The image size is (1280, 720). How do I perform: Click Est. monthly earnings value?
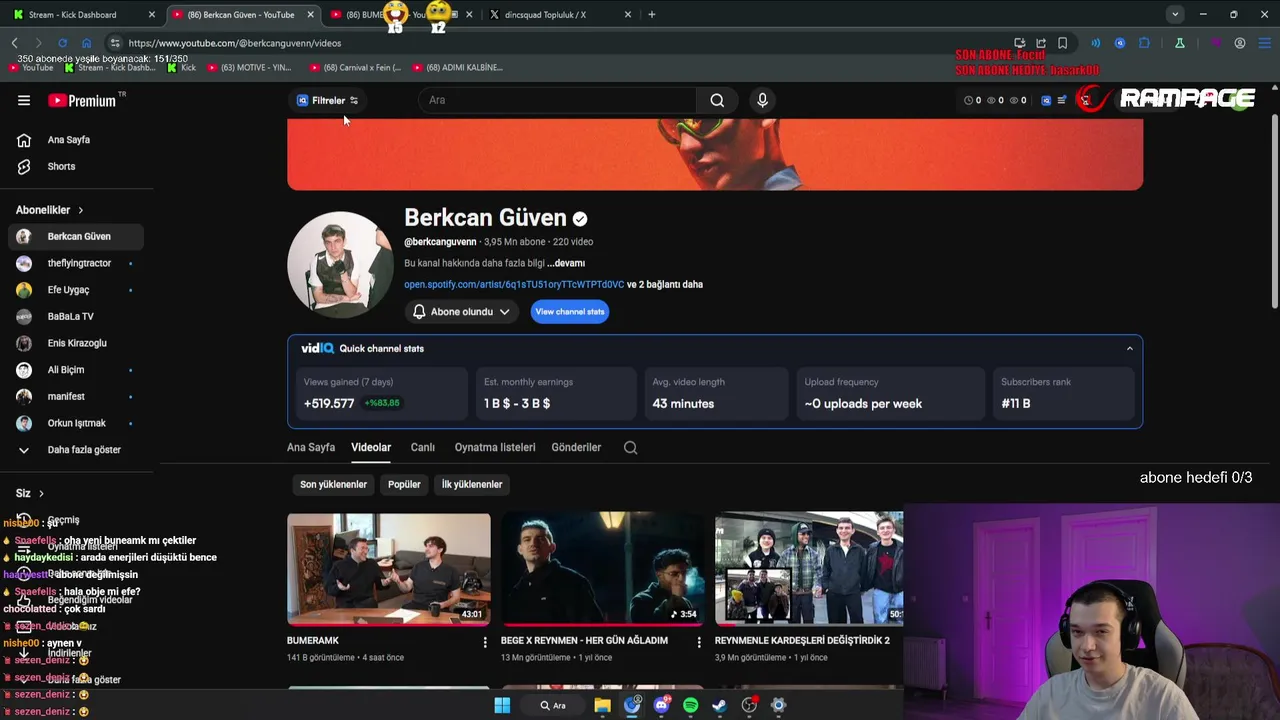[x=517, y=403]
